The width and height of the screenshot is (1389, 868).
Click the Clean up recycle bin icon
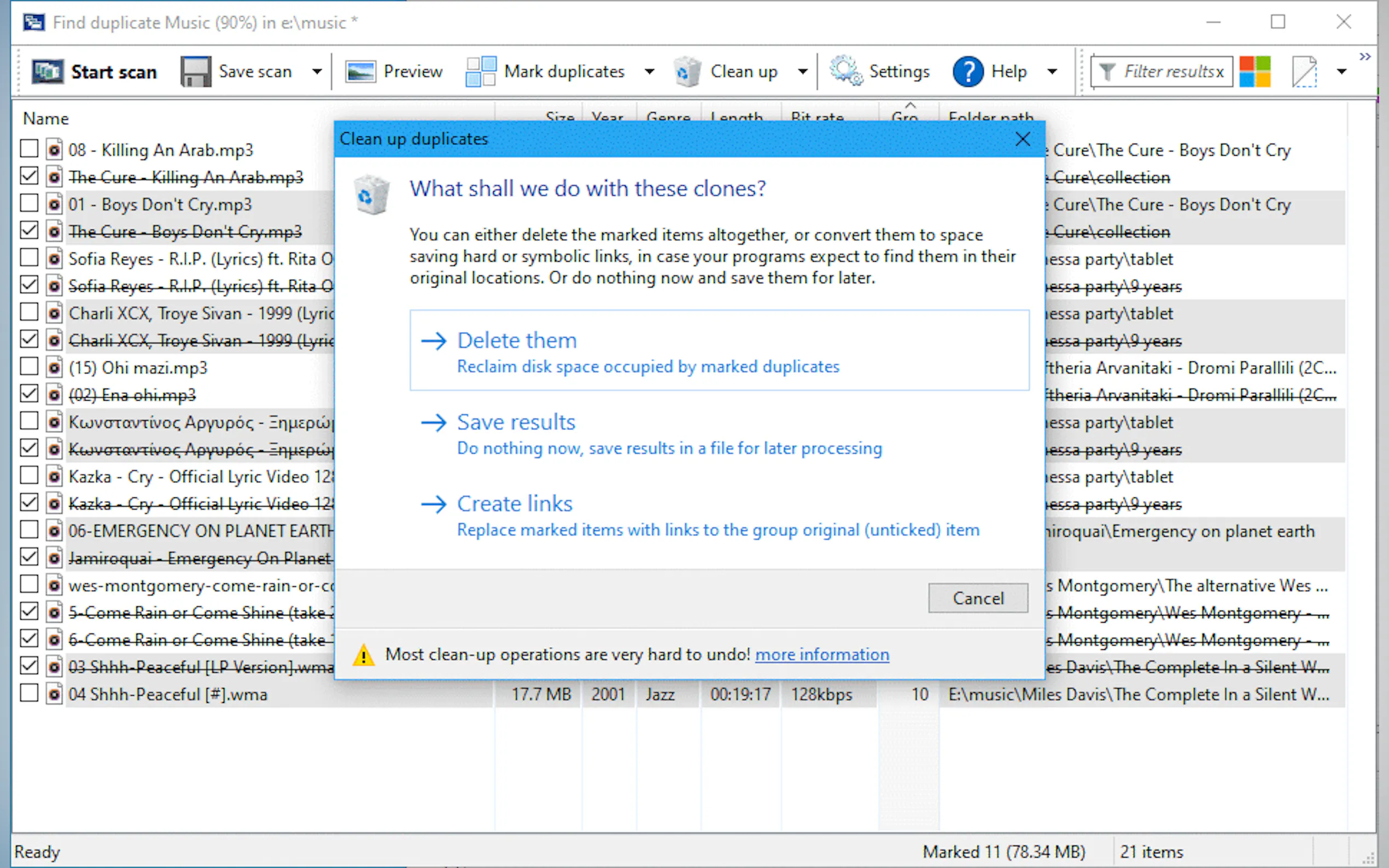(x=687, y=72)
